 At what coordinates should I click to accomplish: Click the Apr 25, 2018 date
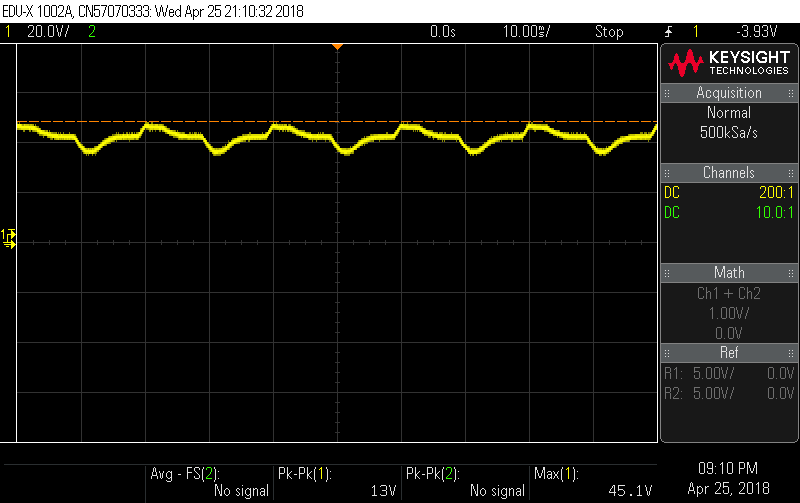click(x=728, y=489)
